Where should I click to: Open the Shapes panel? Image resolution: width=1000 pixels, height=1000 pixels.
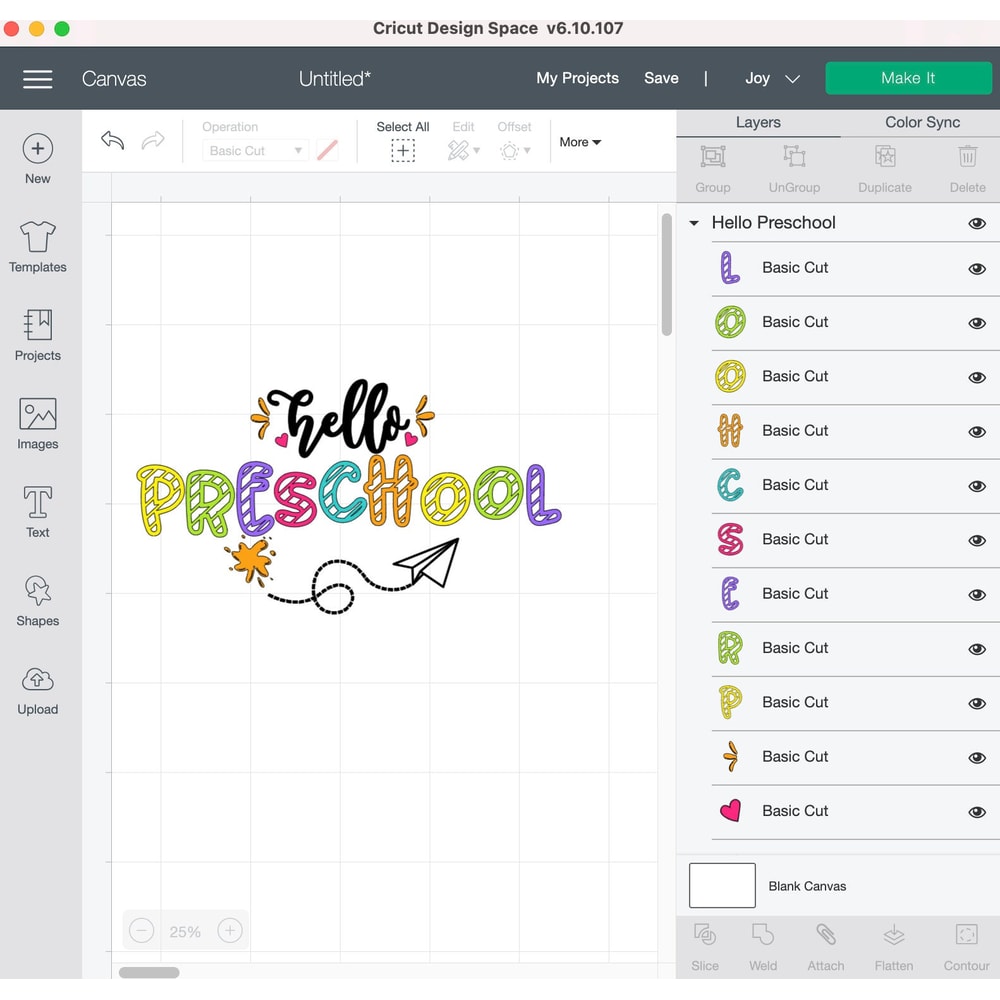tap(37, 600)
